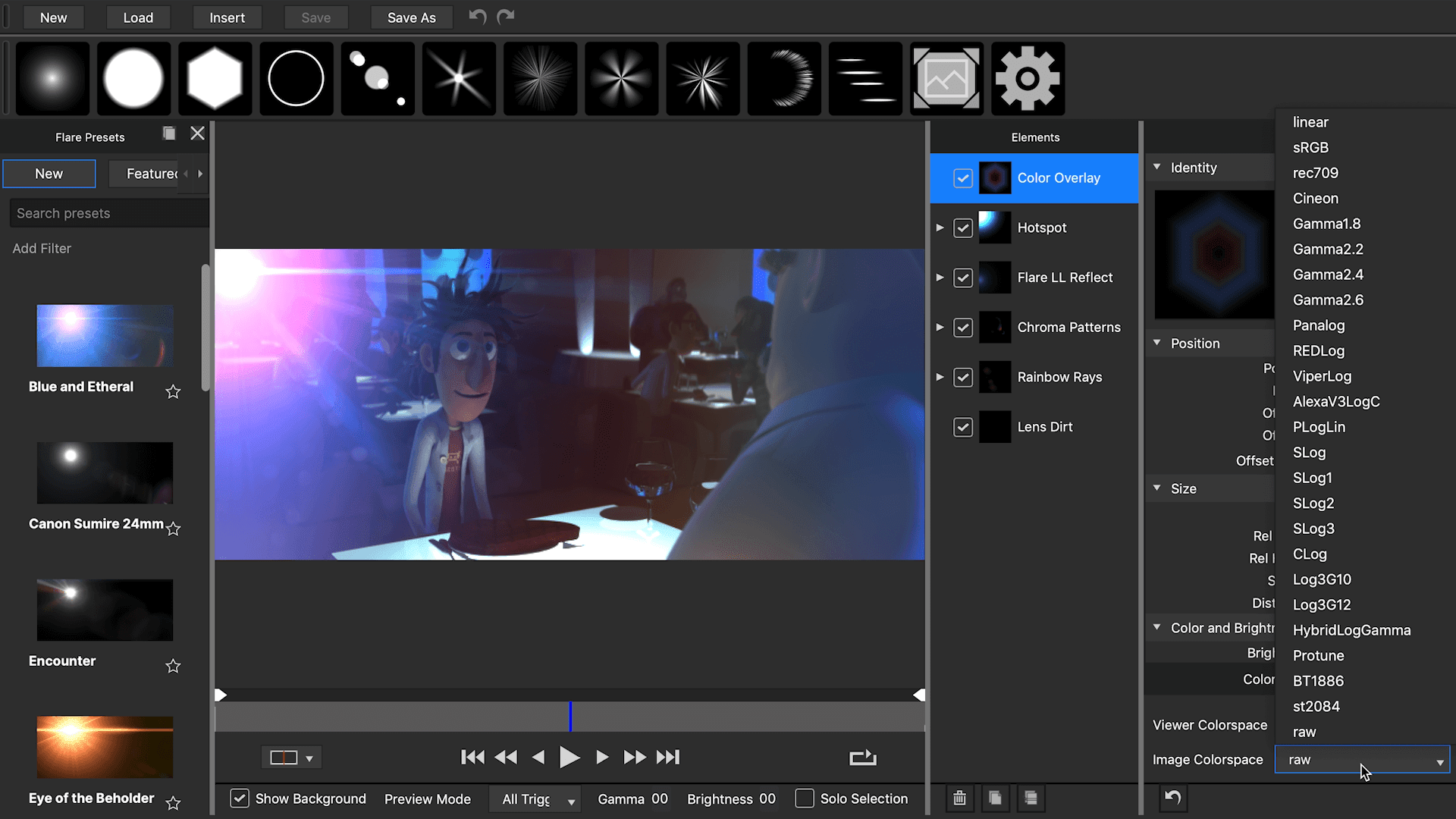Select the Canon Sumire 24mm preset
This screenshot has width=1456, height=819.
click(x=104, y=472)
